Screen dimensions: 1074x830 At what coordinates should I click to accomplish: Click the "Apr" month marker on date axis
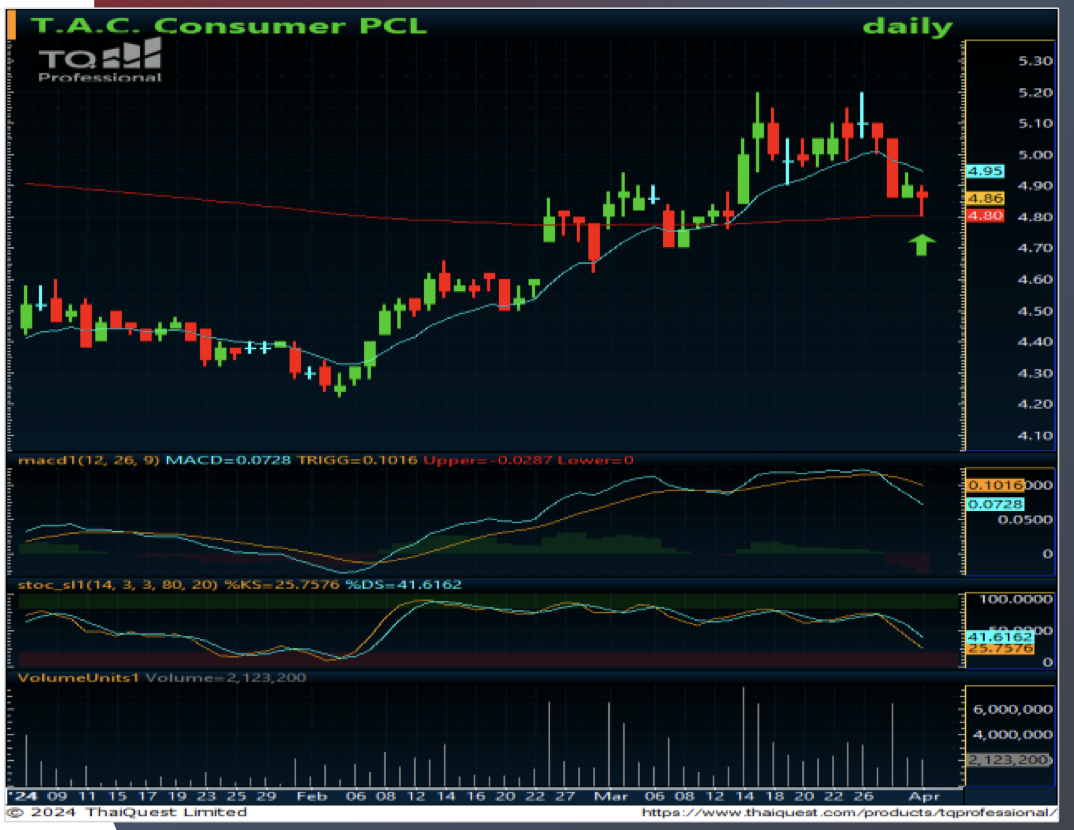[924, 796]
